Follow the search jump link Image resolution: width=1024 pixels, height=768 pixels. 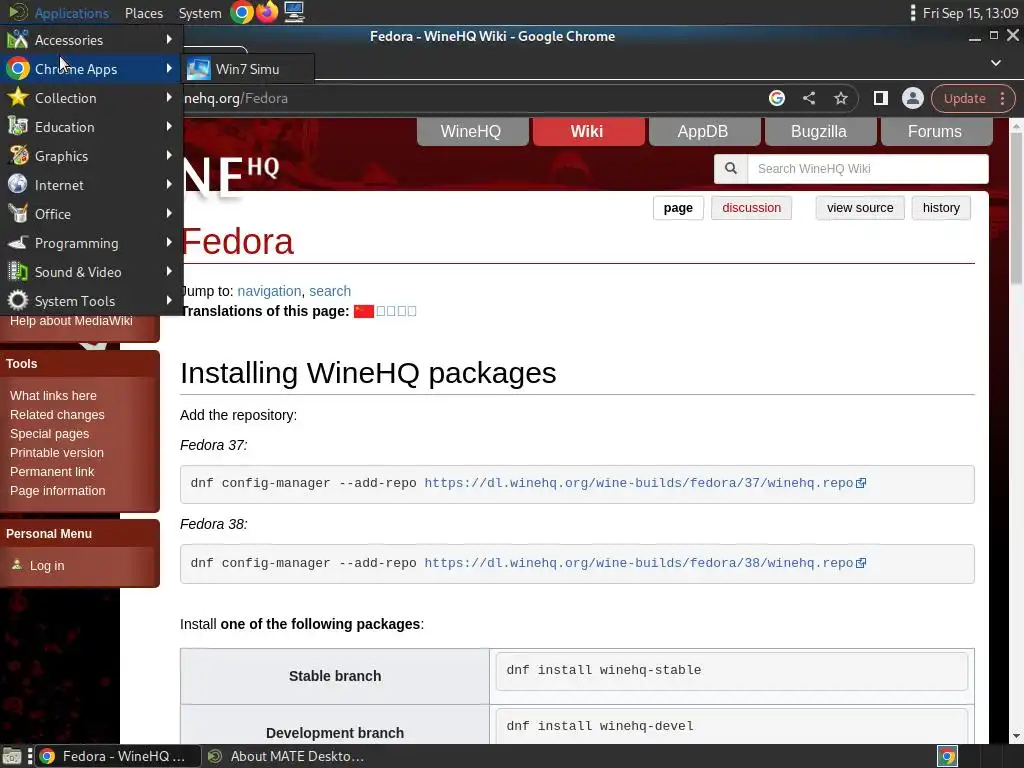pos(330,291)
